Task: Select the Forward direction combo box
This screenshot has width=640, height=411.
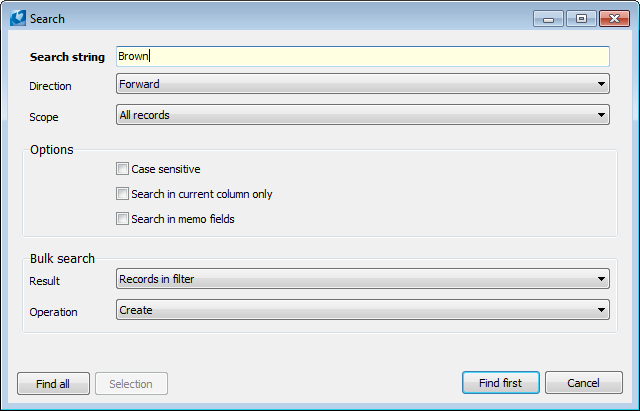Action: [x=362, y=84]
